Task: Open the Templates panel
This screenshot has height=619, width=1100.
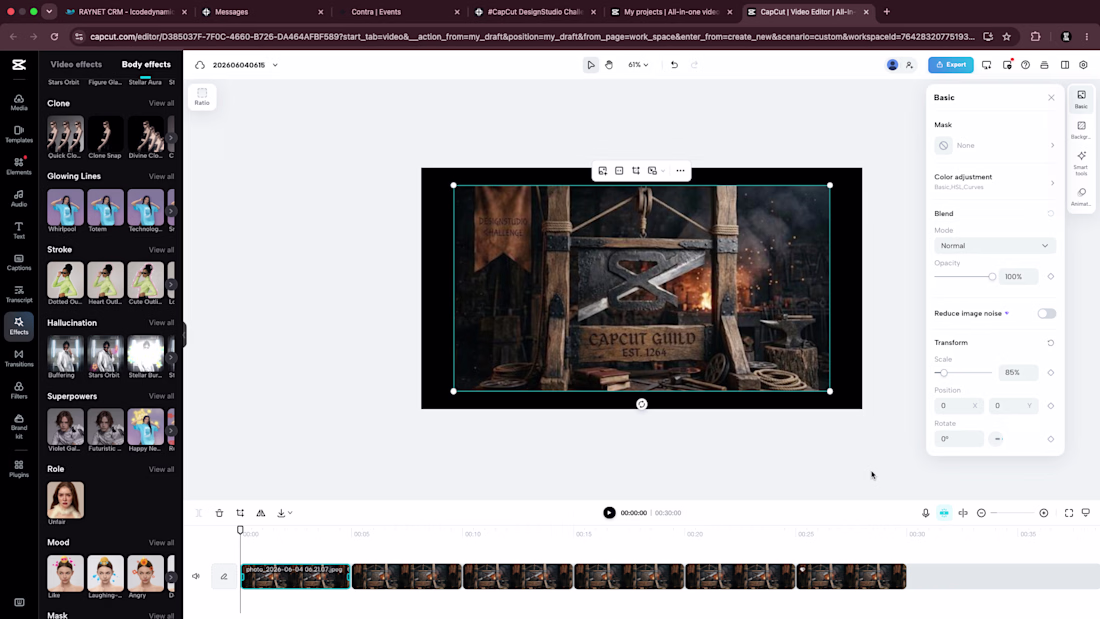Action: (19, 134)
